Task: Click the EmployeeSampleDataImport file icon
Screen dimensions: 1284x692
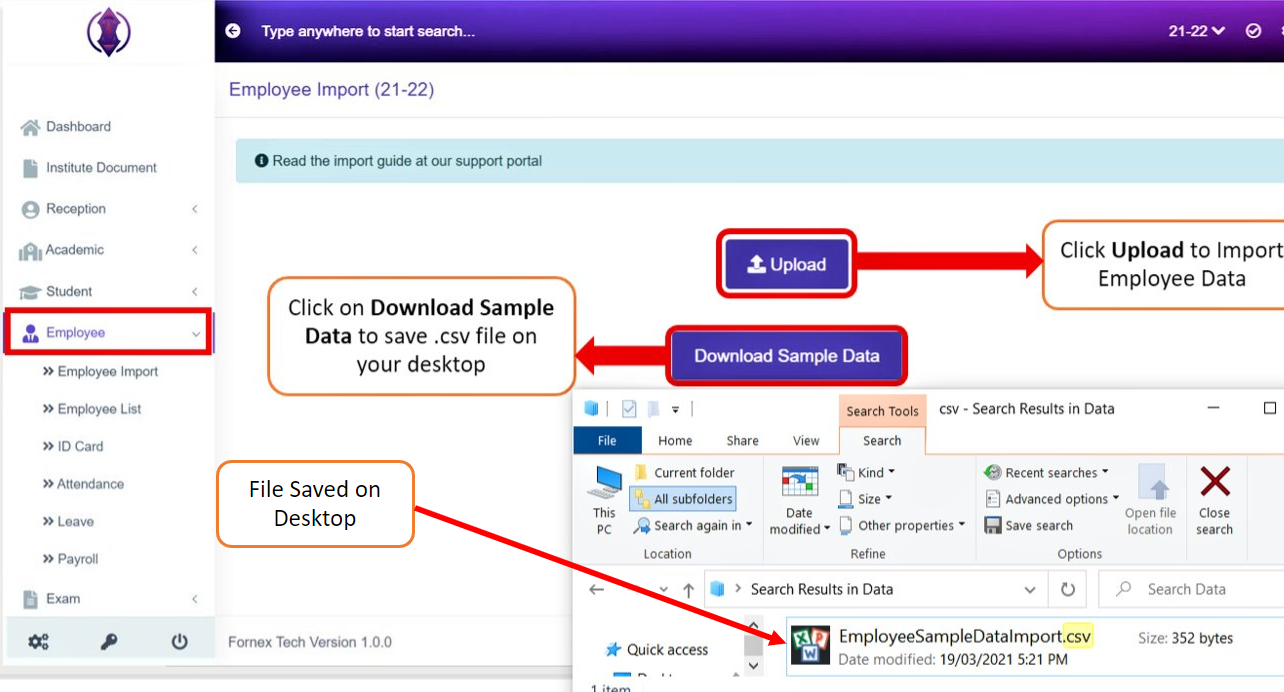Action: [x=810, y=645]
